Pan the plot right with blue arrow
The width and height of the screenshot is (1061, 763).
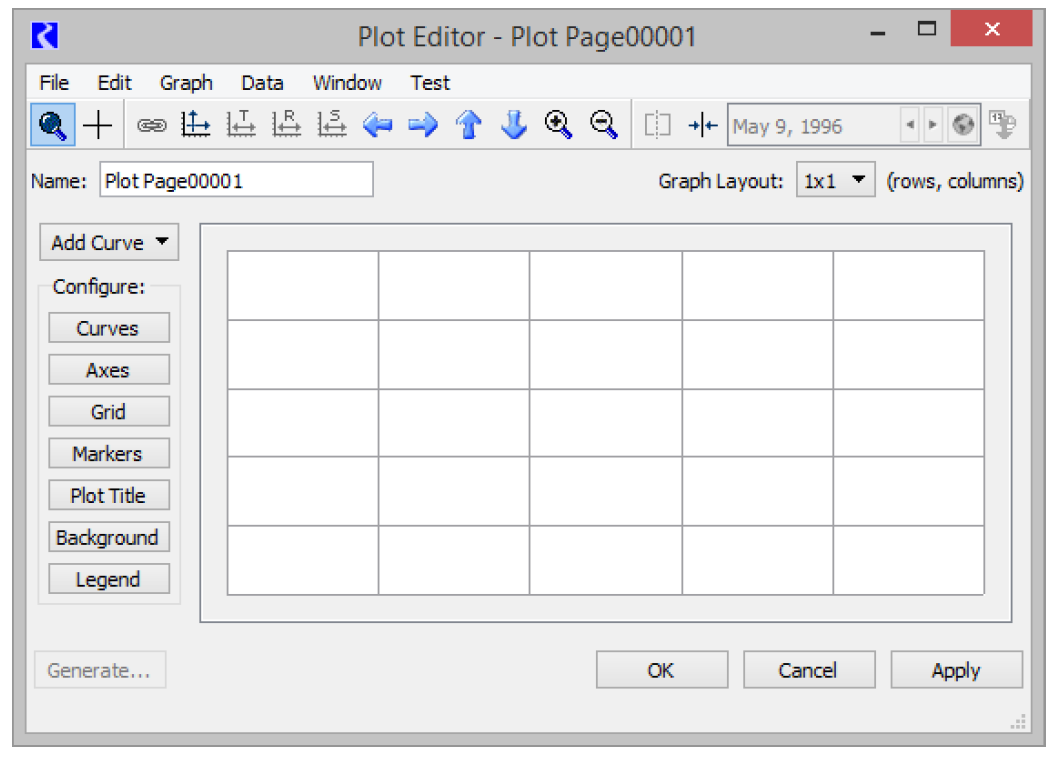tap(423, 126)
